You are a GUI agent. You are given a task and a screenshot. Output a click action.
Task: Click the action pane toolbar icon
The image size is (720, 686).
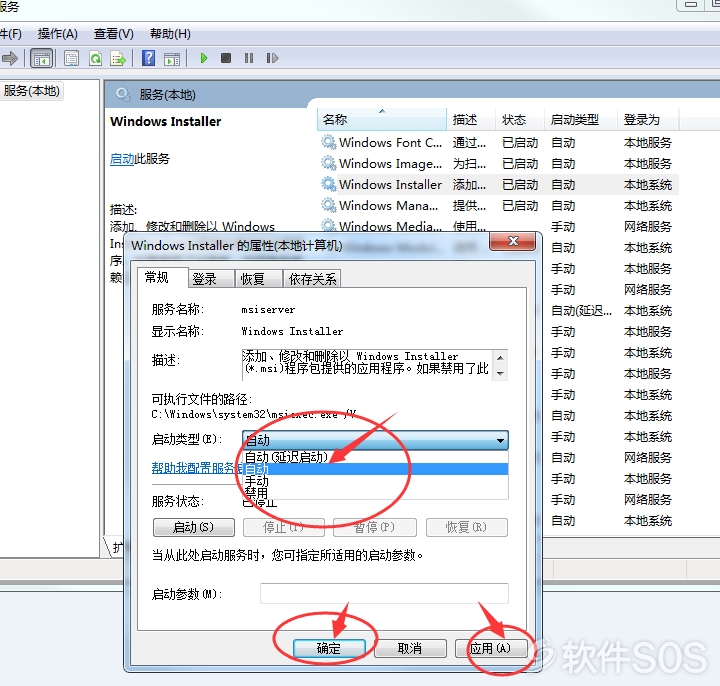[172, 59]
